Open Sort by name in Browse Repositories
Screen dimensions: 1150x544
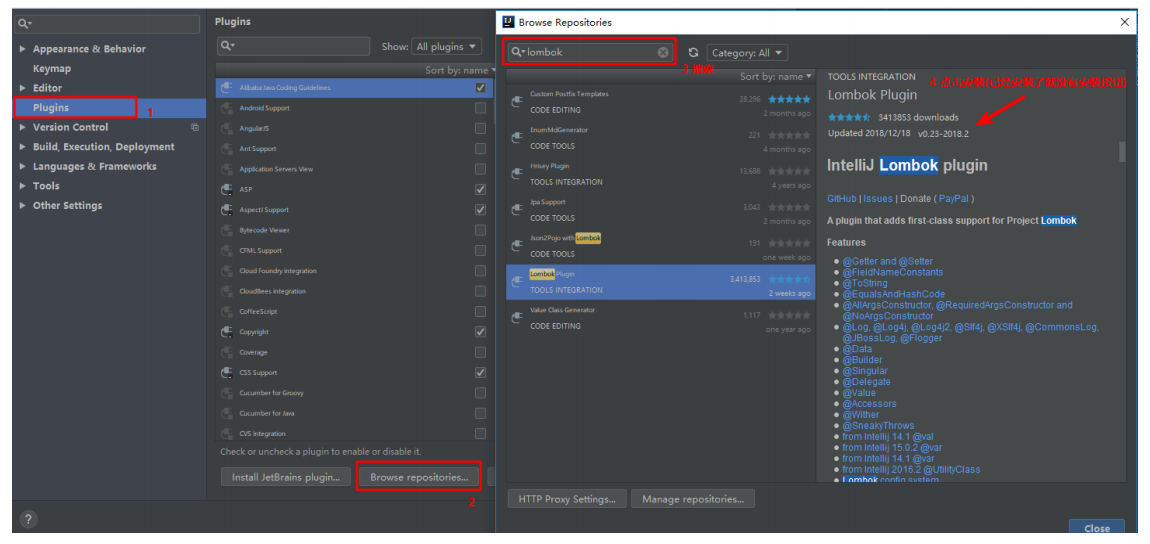[776, 76]
